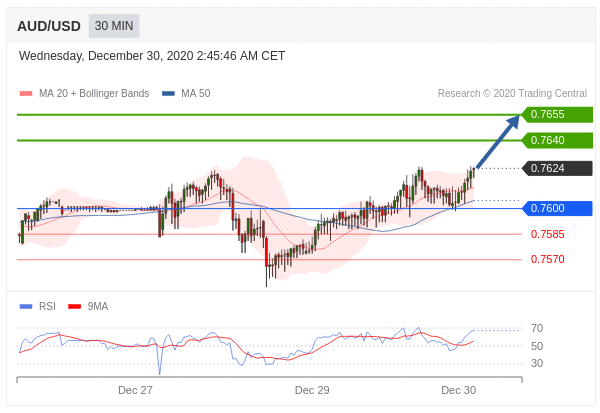
Task: Click the 0.7600 pivot price tag
Action: [558, 208]
